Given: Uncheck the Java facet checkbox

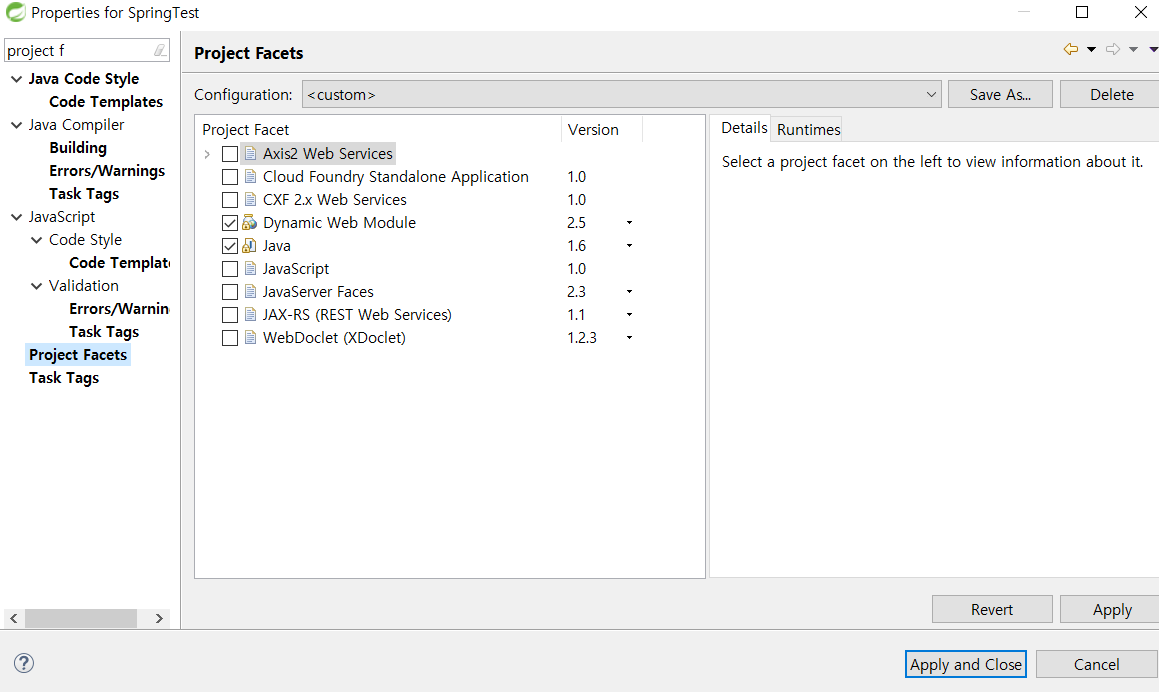Looking at the screenshot, I should 230,245.
